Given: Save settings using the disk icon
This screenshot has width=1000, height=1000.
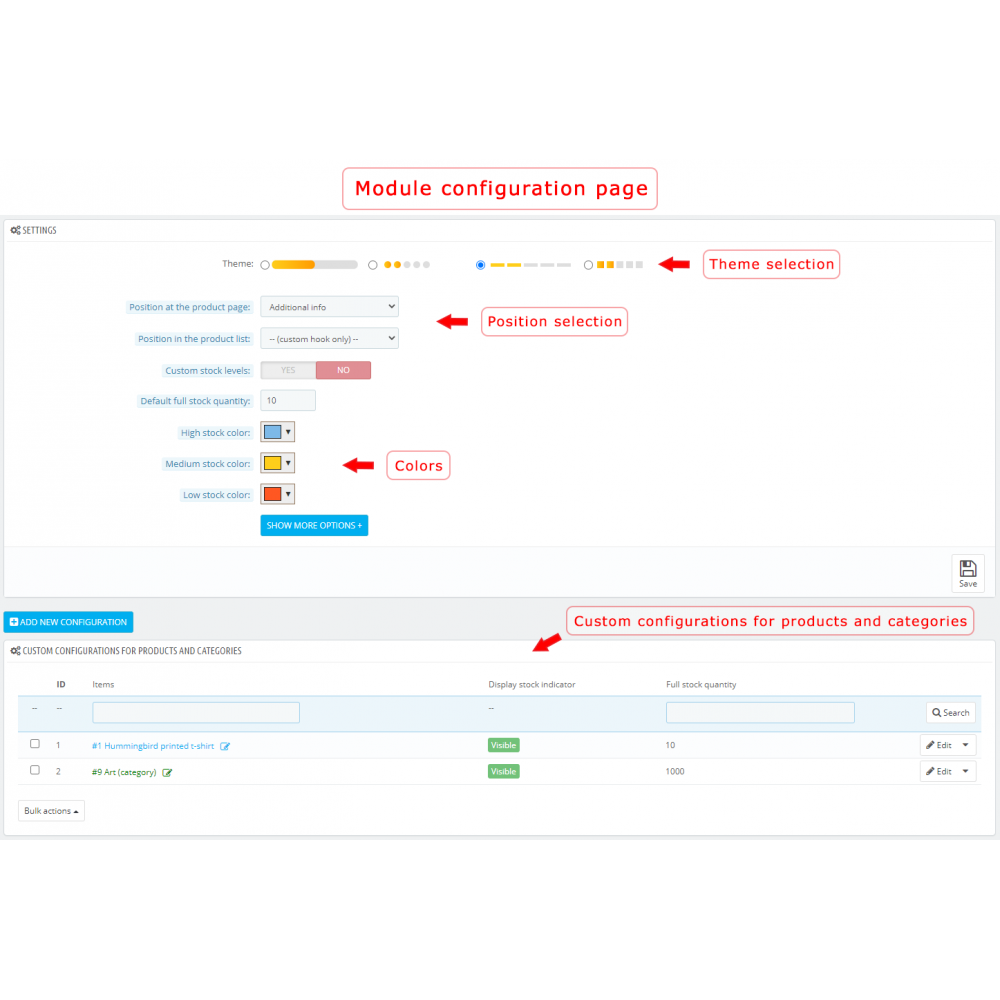Looking at the screenshot, I should tap(967, 568).
